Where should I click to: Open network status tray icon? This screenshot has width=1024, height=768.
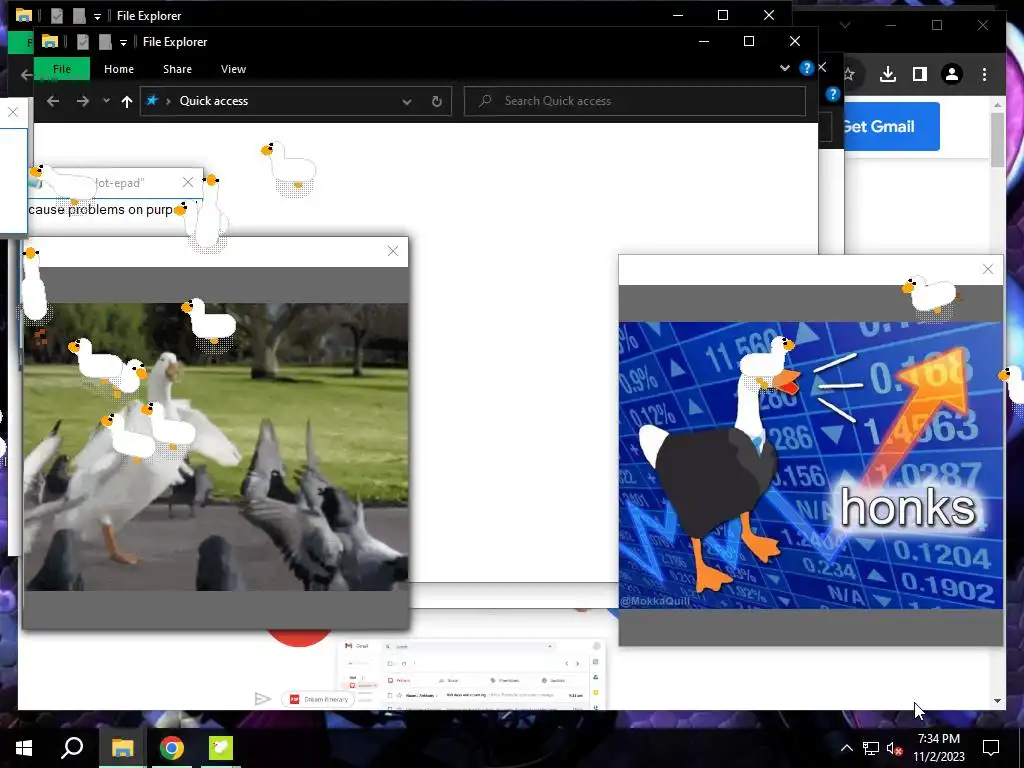[871, 748]
